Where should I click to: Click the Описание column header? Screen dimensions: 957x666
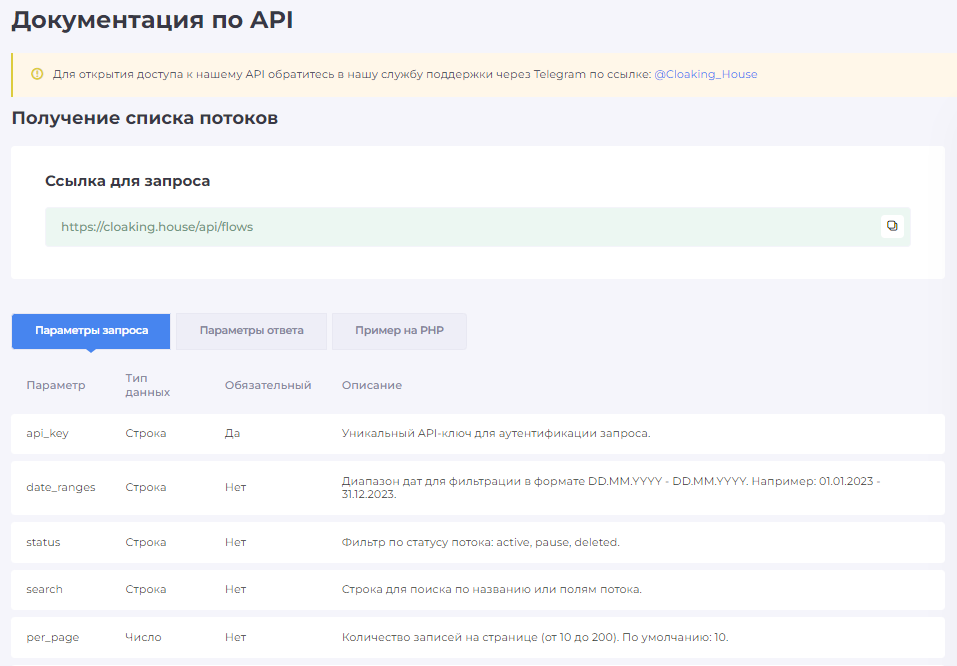[372, 385]
